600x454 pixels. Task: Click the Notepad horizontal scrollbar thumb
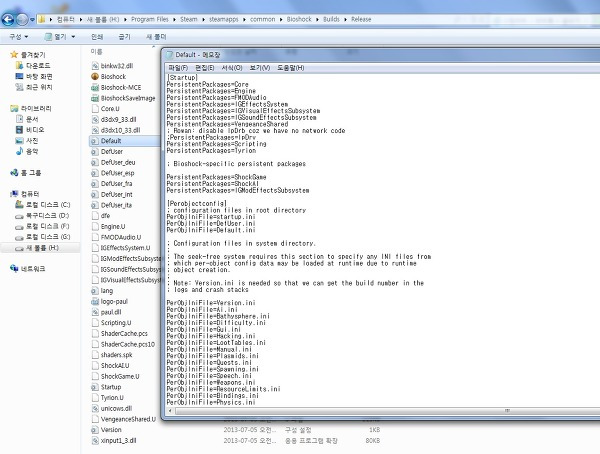tap(387, 411)
